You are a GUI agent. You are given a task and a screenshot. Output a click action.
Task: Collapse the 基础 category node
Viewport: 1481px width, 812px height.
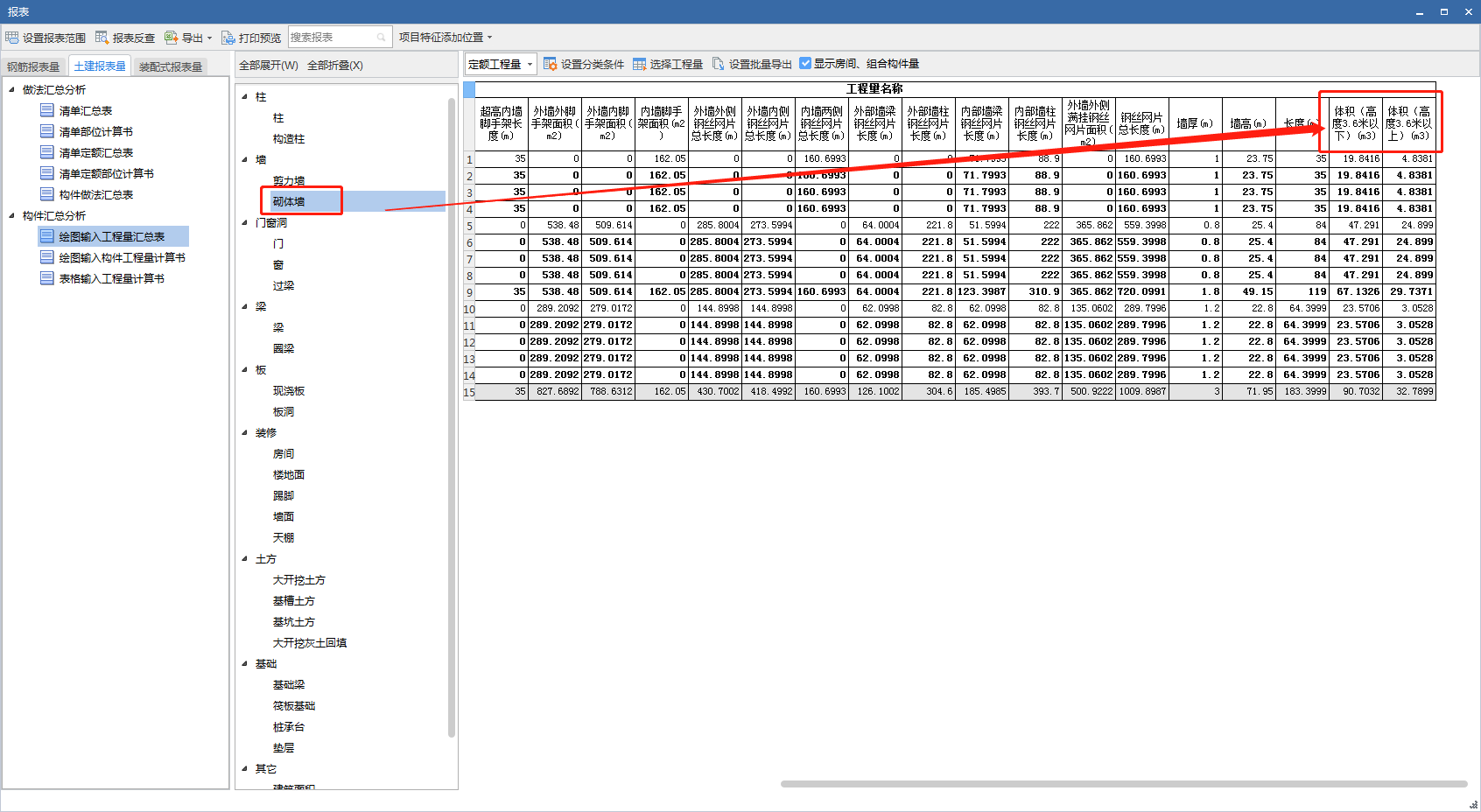tap(245, 664)
